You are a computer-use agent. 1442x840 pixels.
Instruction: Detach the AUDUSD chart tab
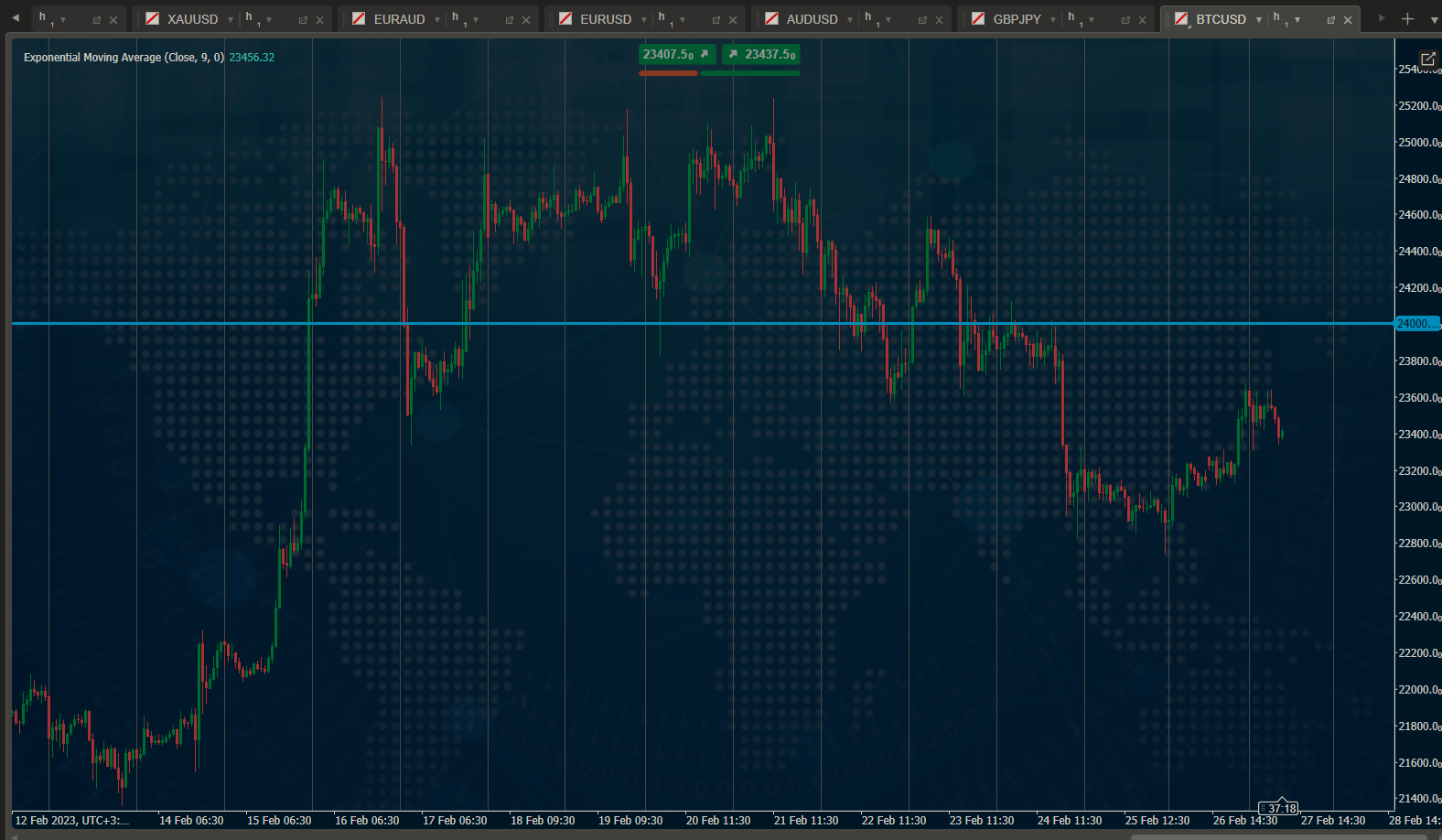click(922, 20)
